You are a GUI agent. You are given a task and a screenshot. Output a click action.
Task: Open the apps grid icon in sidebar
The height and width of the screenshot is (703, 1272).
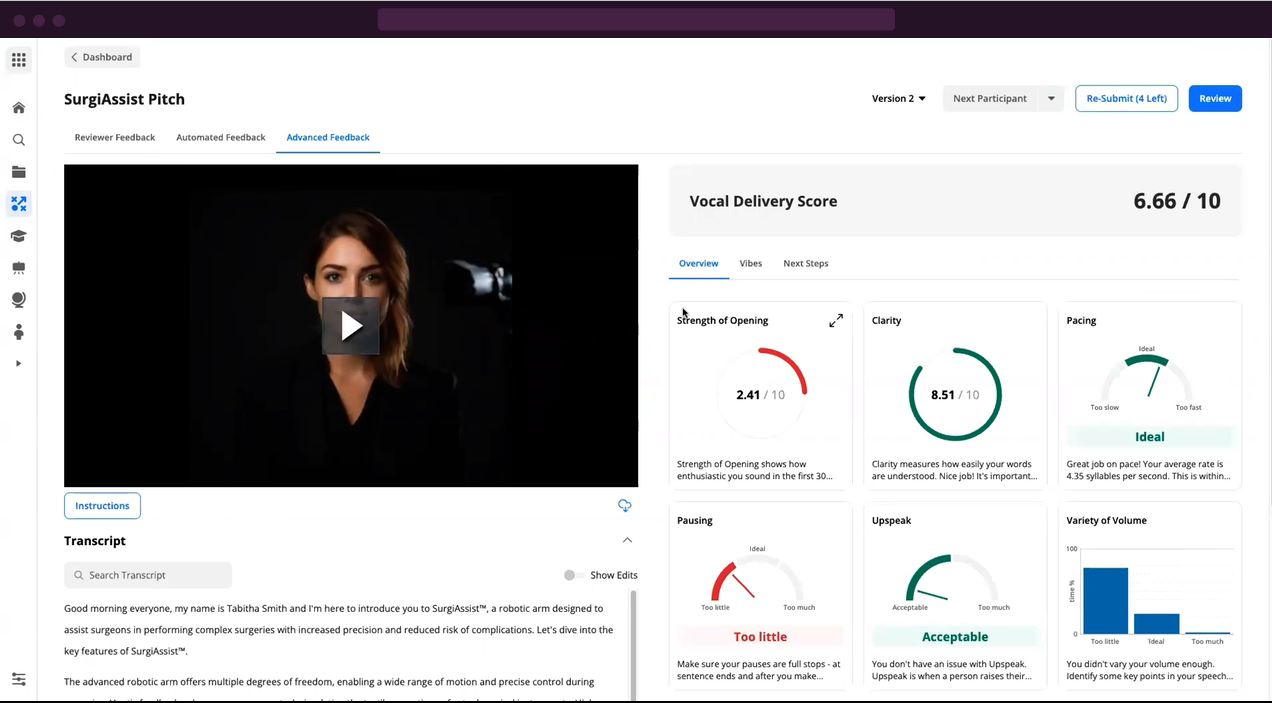click(18, 60)
